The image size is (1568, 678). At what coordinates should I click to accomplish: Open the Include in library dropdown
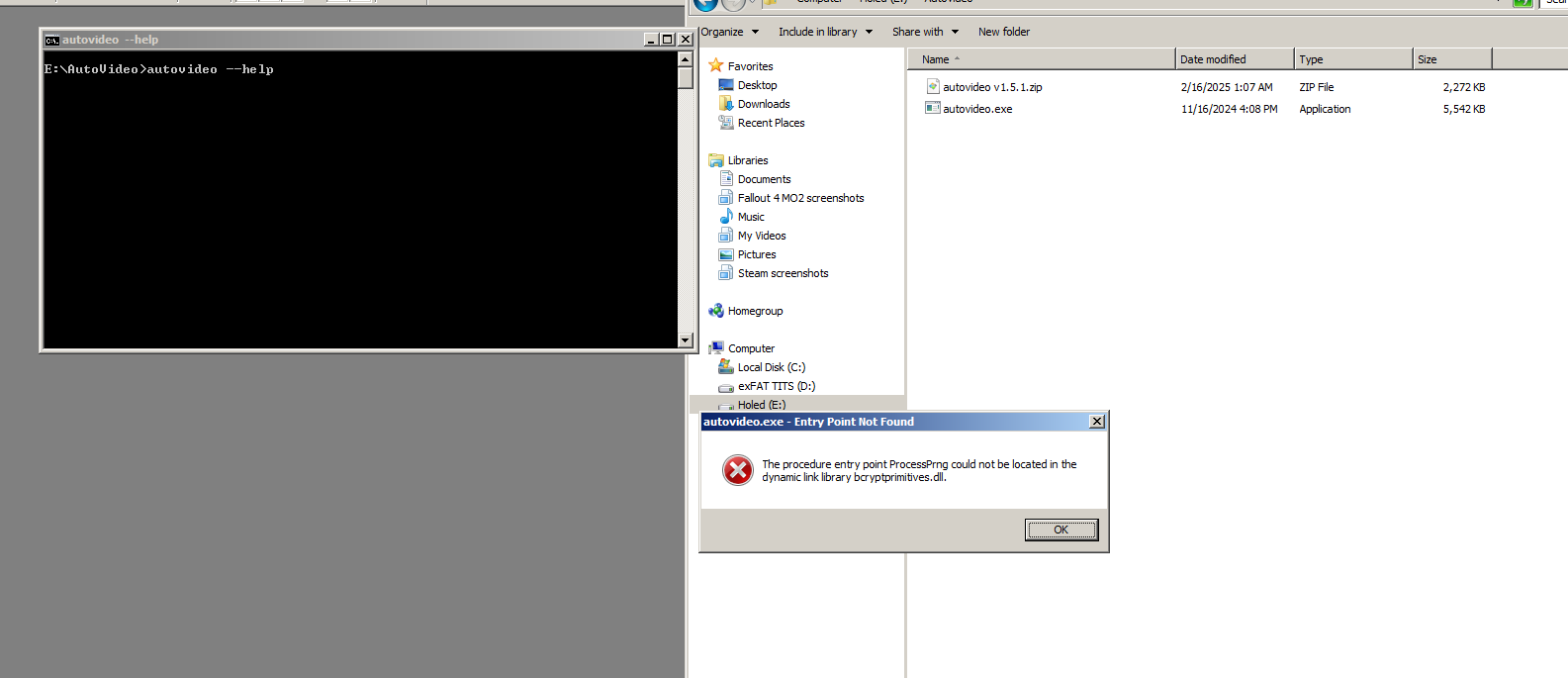pyautogui.click(x=825, y=32)
